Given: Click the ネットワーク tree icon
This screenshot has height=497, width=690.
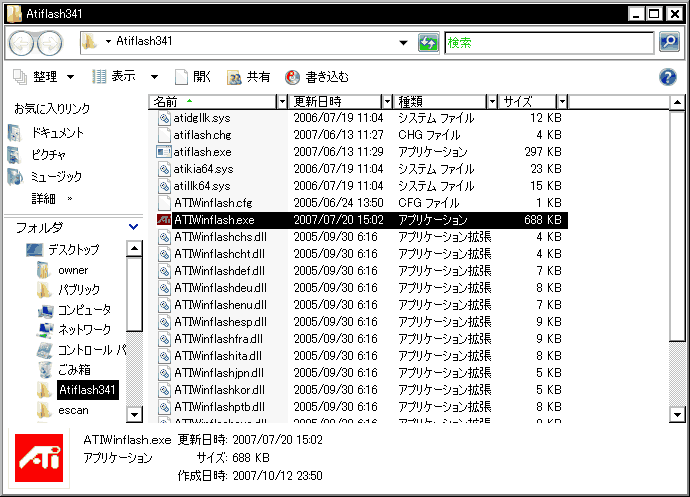Looking at the screenshot, I should point(46,330).
